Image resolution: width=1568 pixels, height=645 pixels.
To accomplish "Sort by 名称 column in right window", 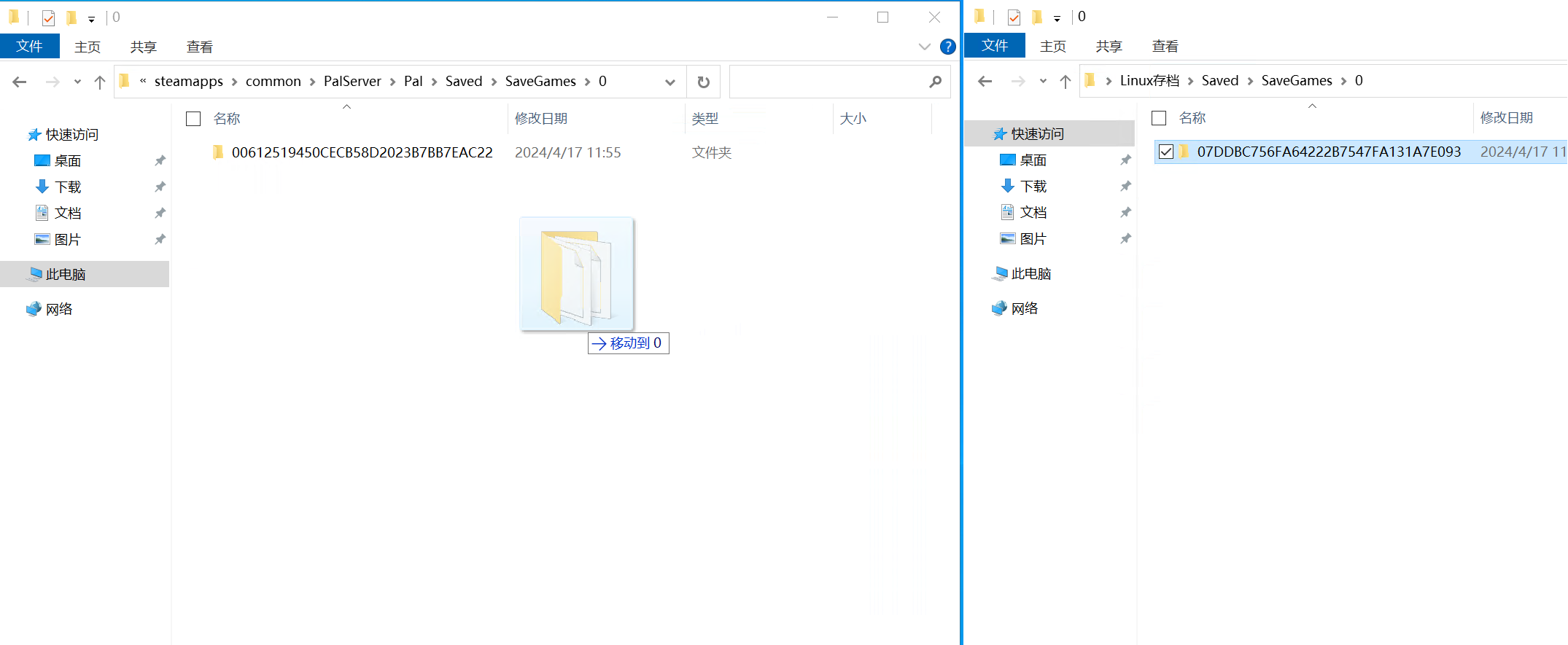I will coord(1192,118).
